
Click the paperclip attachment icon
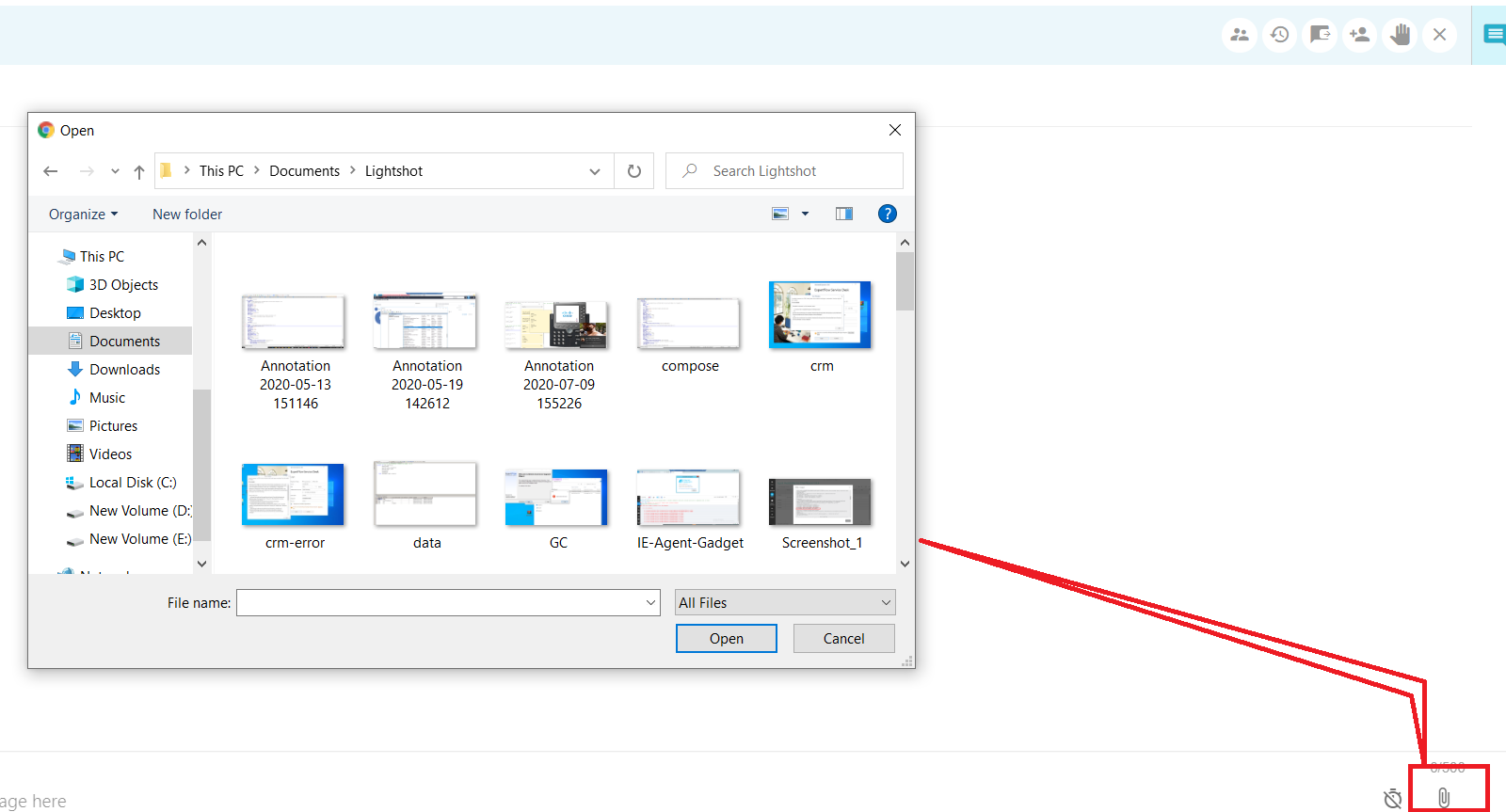[1444, 798]
